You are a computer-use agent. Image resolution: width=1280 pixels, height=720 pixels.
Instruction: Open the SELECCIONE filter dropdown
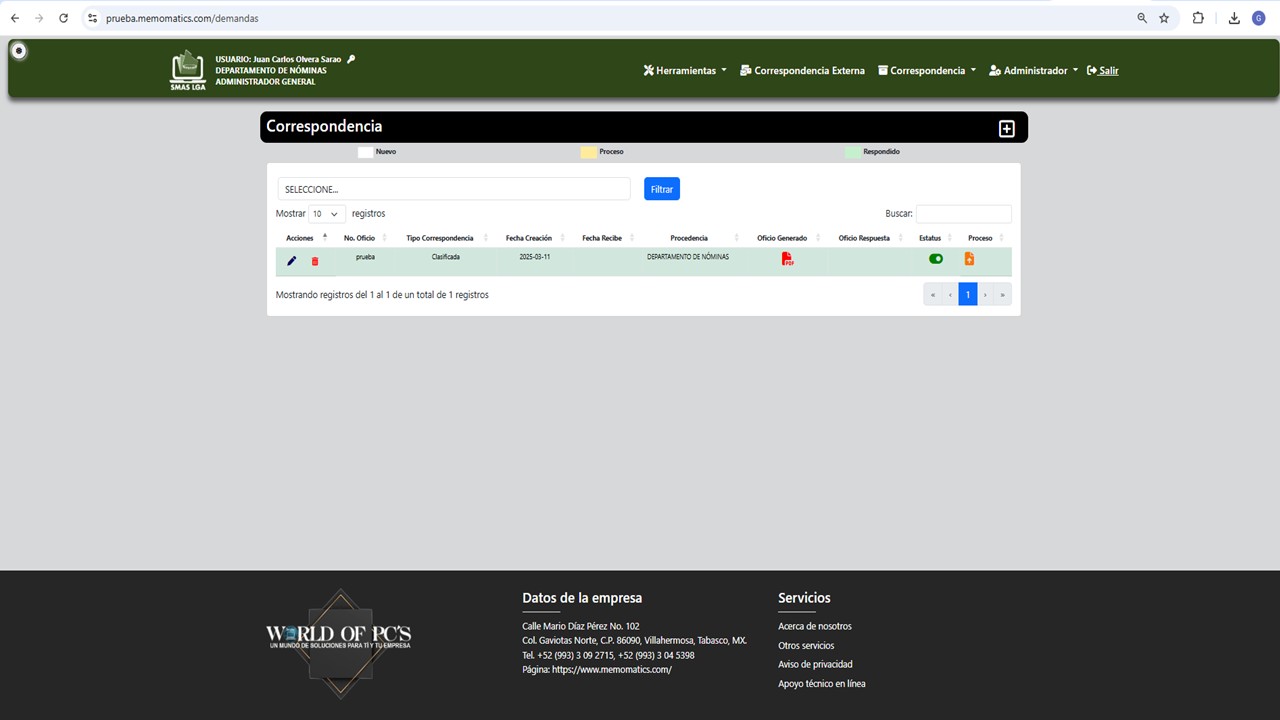454,189
